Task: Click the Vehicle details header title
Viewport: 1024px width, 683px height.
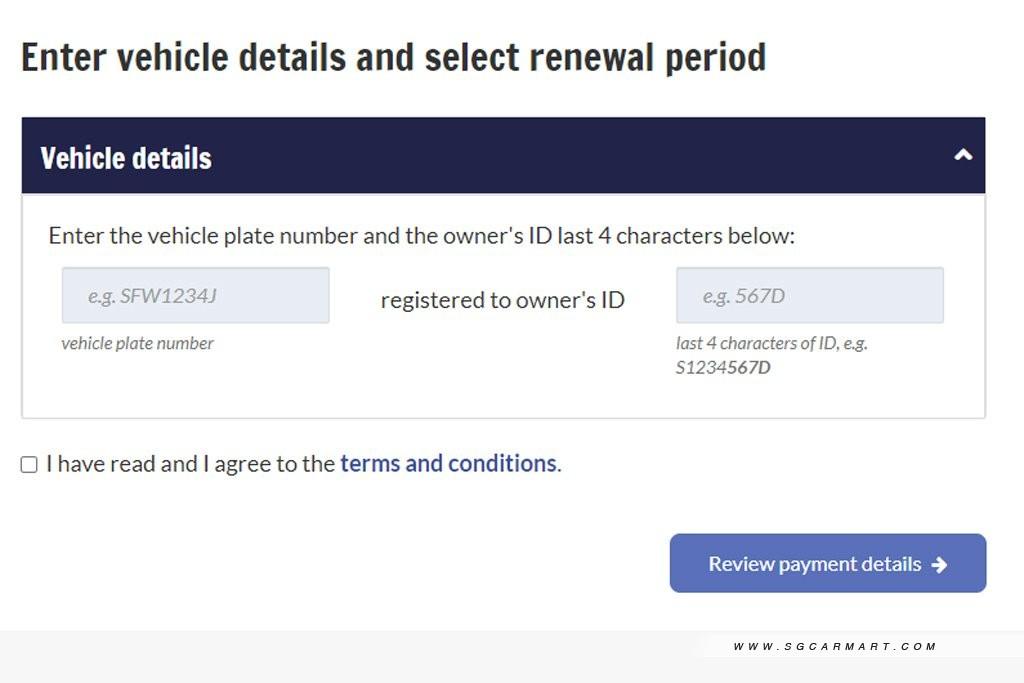Action: click(x=126, y=158)
